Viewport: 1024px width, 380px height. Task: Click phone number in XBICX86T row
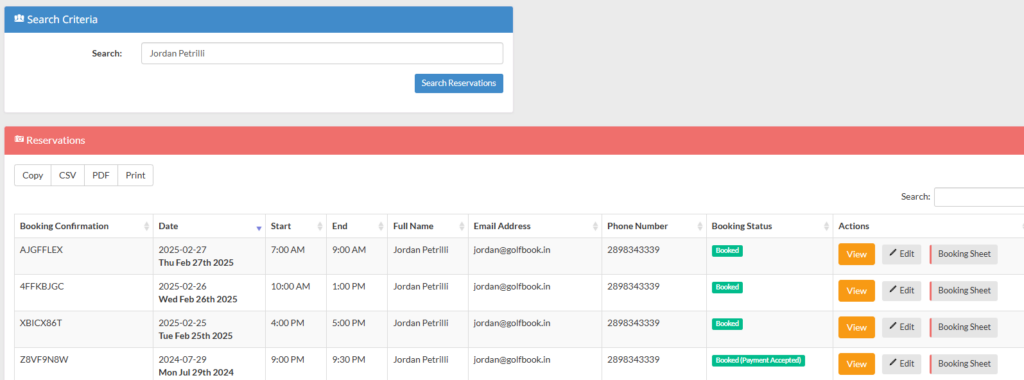click(x=633, y=323)
